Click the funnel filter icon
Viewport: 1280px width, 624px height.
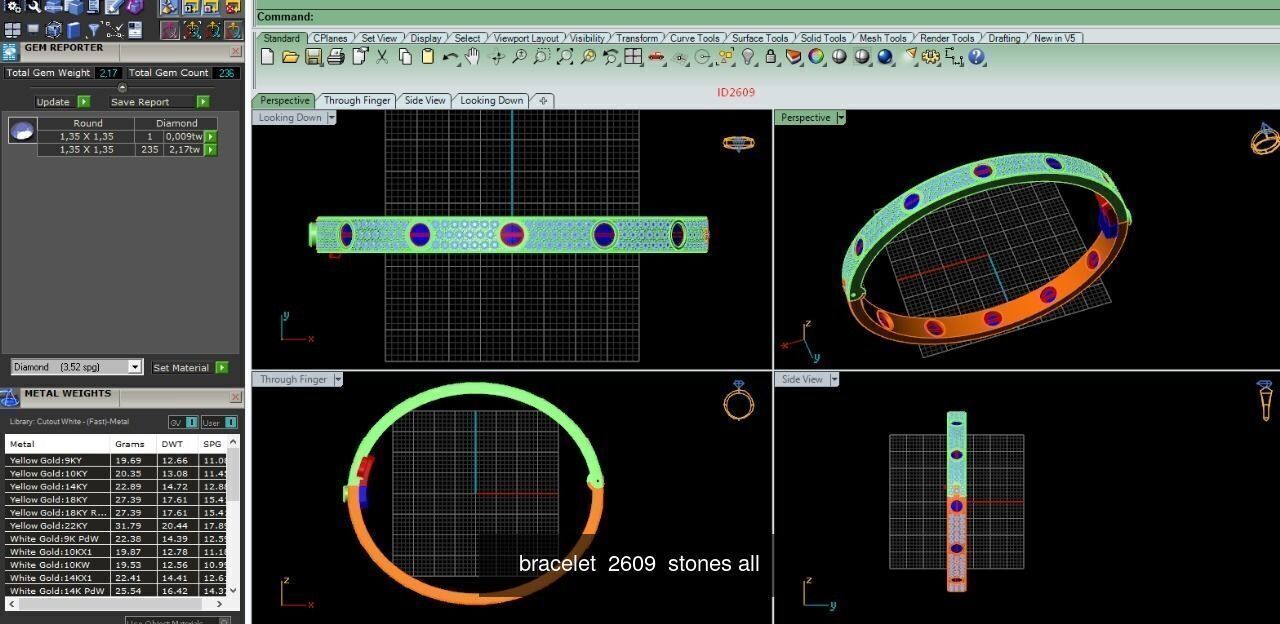(x=93, y=30)
